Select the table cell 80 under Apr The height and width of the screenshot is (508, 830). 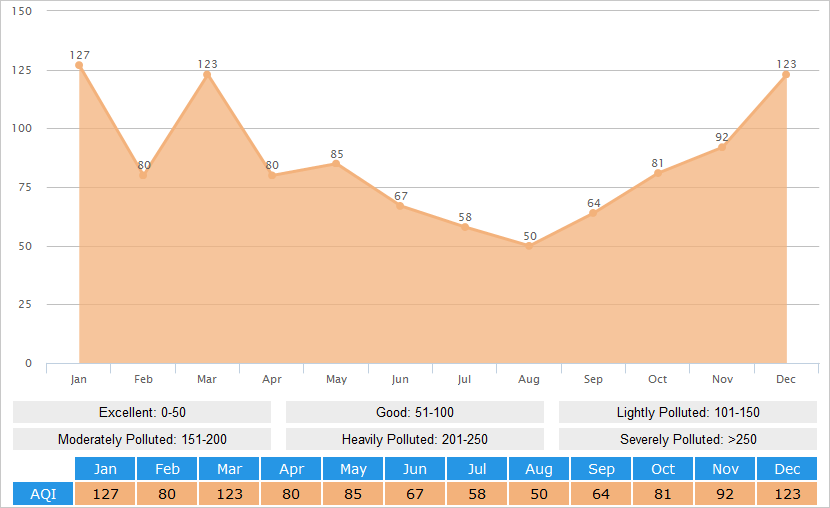click(x=291, y=494)
